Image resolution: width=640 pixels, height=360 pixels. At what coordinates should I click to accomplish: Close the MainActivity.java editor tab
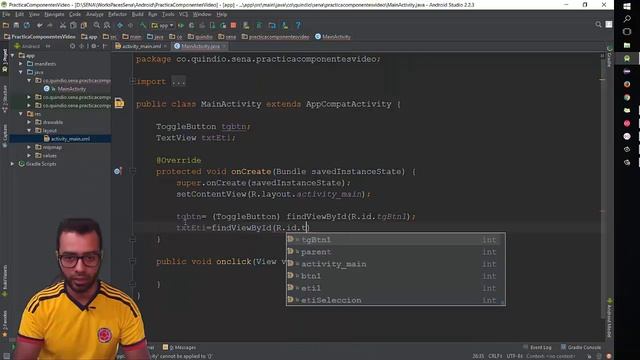[x=224, y=46]
